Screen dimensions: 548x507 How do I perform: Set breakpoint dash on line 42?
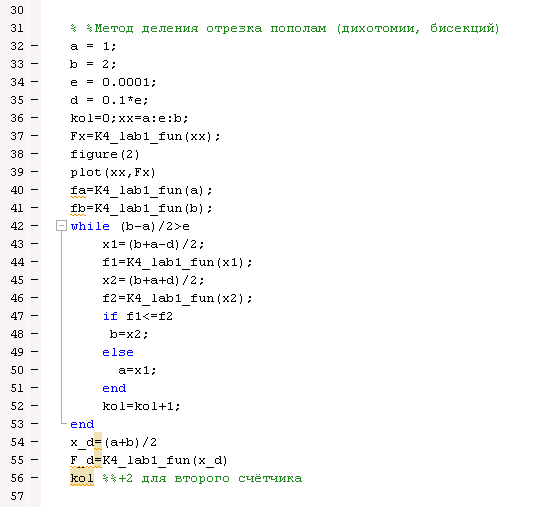[34, 225]
